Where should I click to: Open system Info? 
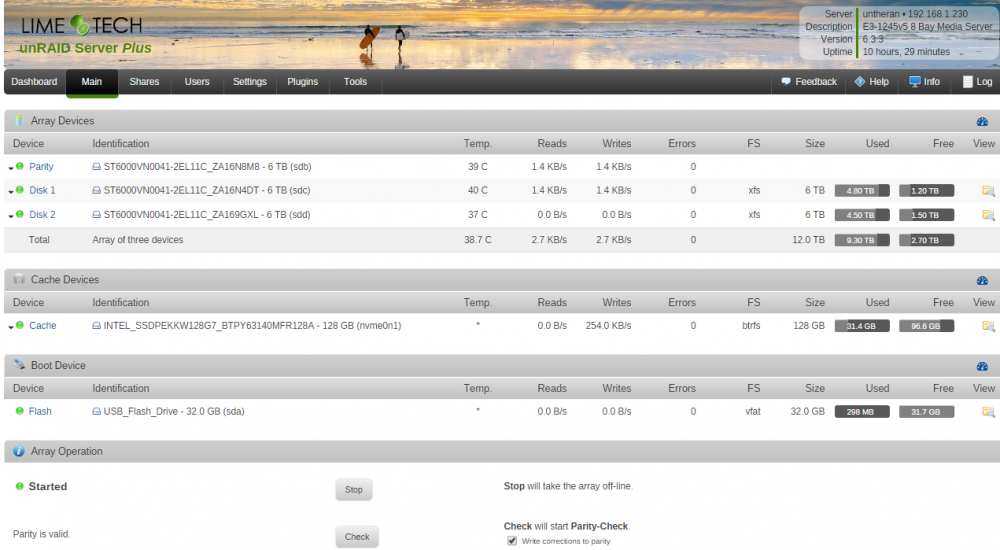924,82
